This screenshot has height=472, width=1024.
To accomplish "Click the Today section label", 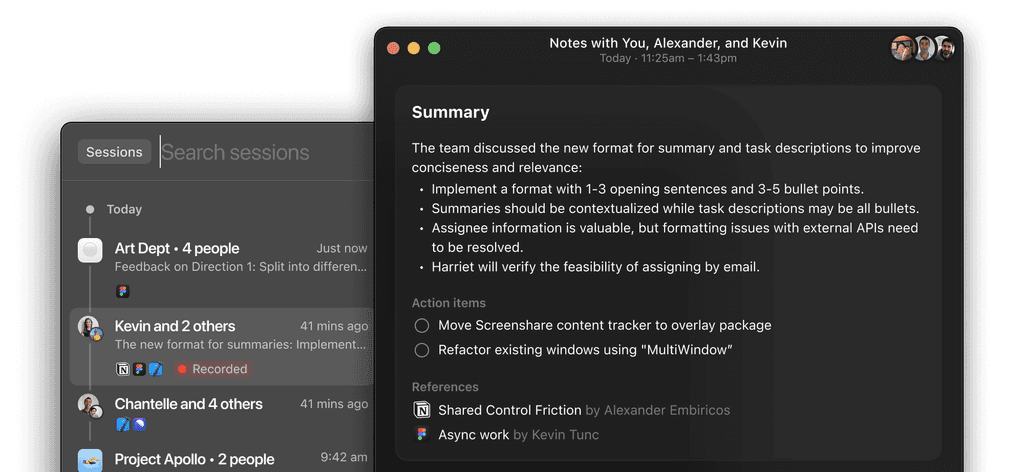I will pos(124,210).
